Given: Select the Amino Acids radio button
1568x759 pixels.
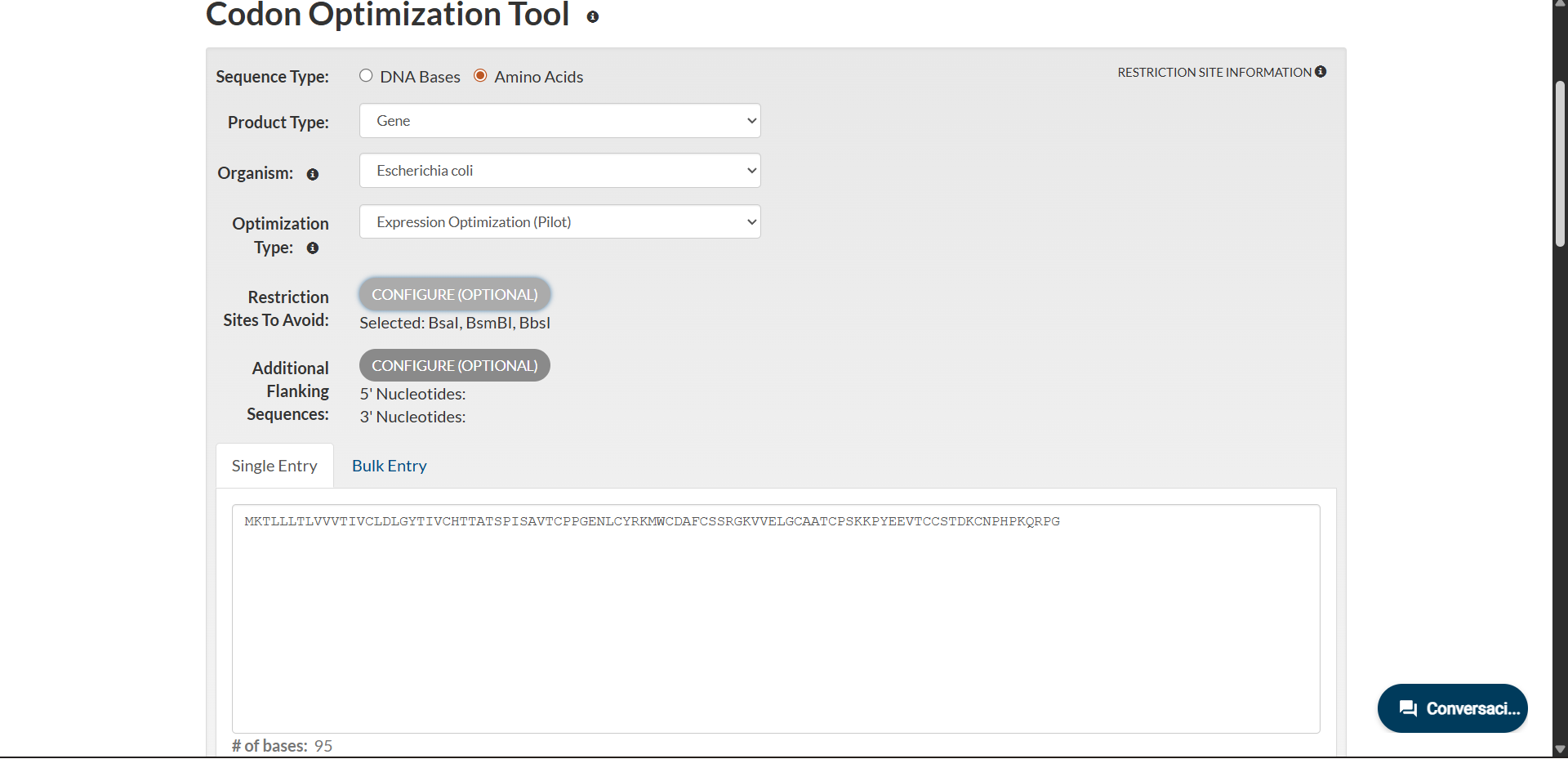Looking at the screenshot, I should pos(481,76).
